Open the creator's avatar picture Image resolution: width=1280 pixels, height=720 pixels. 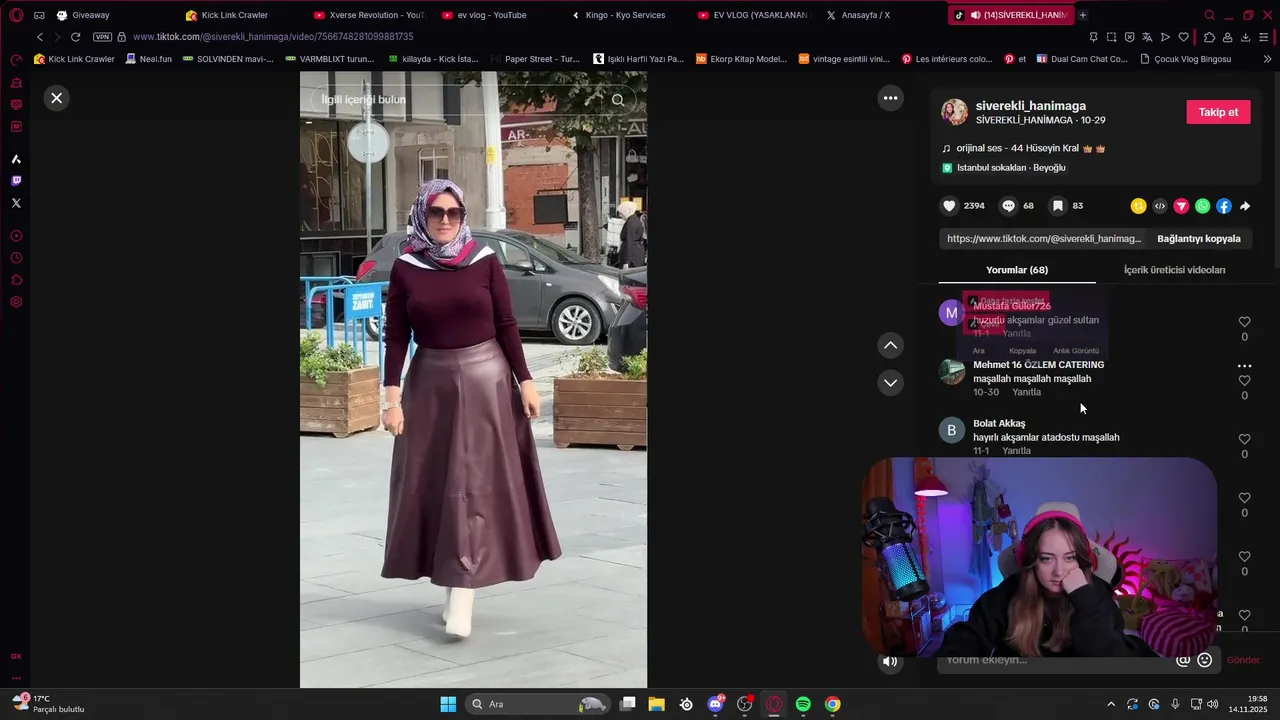[955, 112]
